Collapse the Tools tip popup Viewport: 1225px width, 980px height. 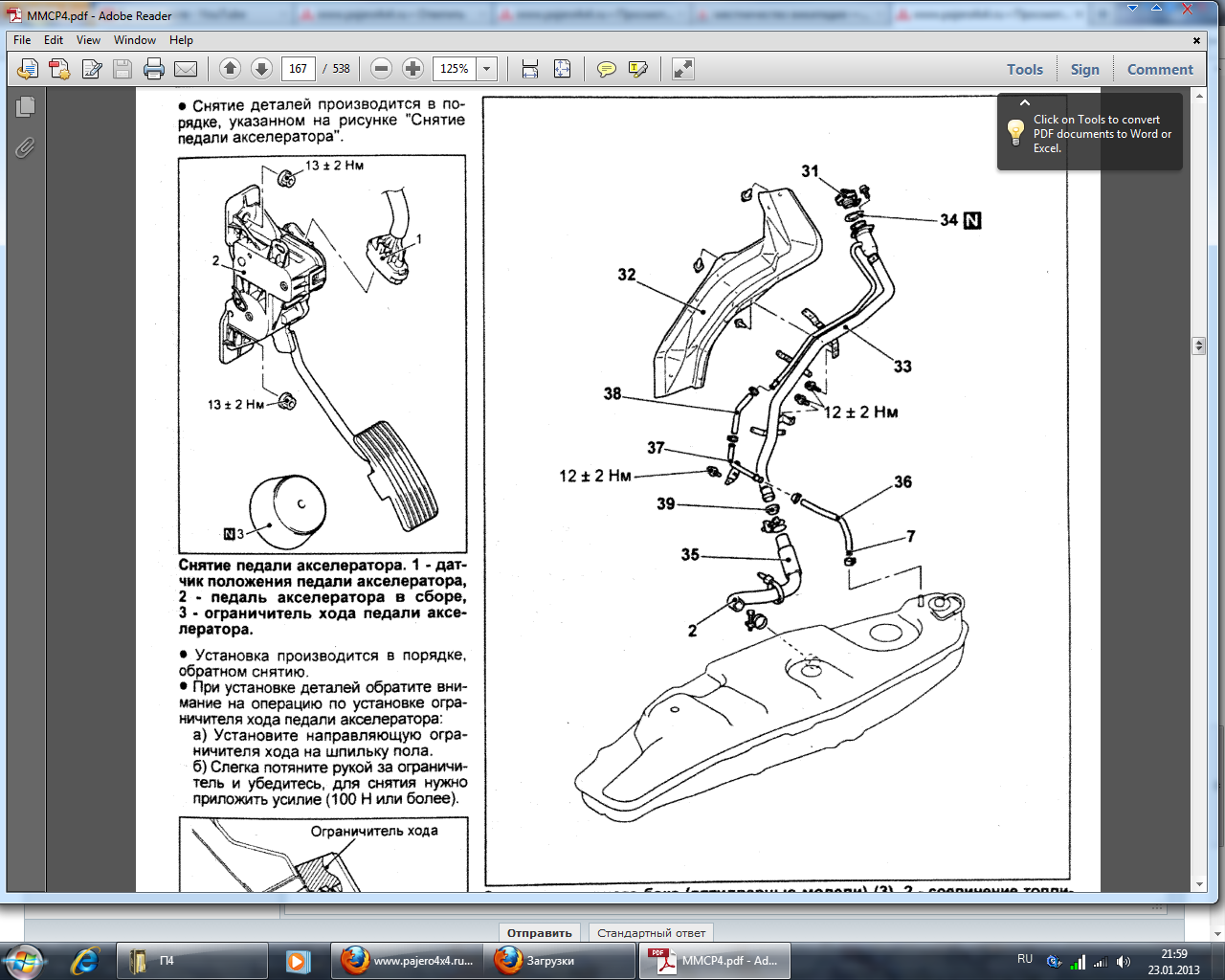point(1024,102)
